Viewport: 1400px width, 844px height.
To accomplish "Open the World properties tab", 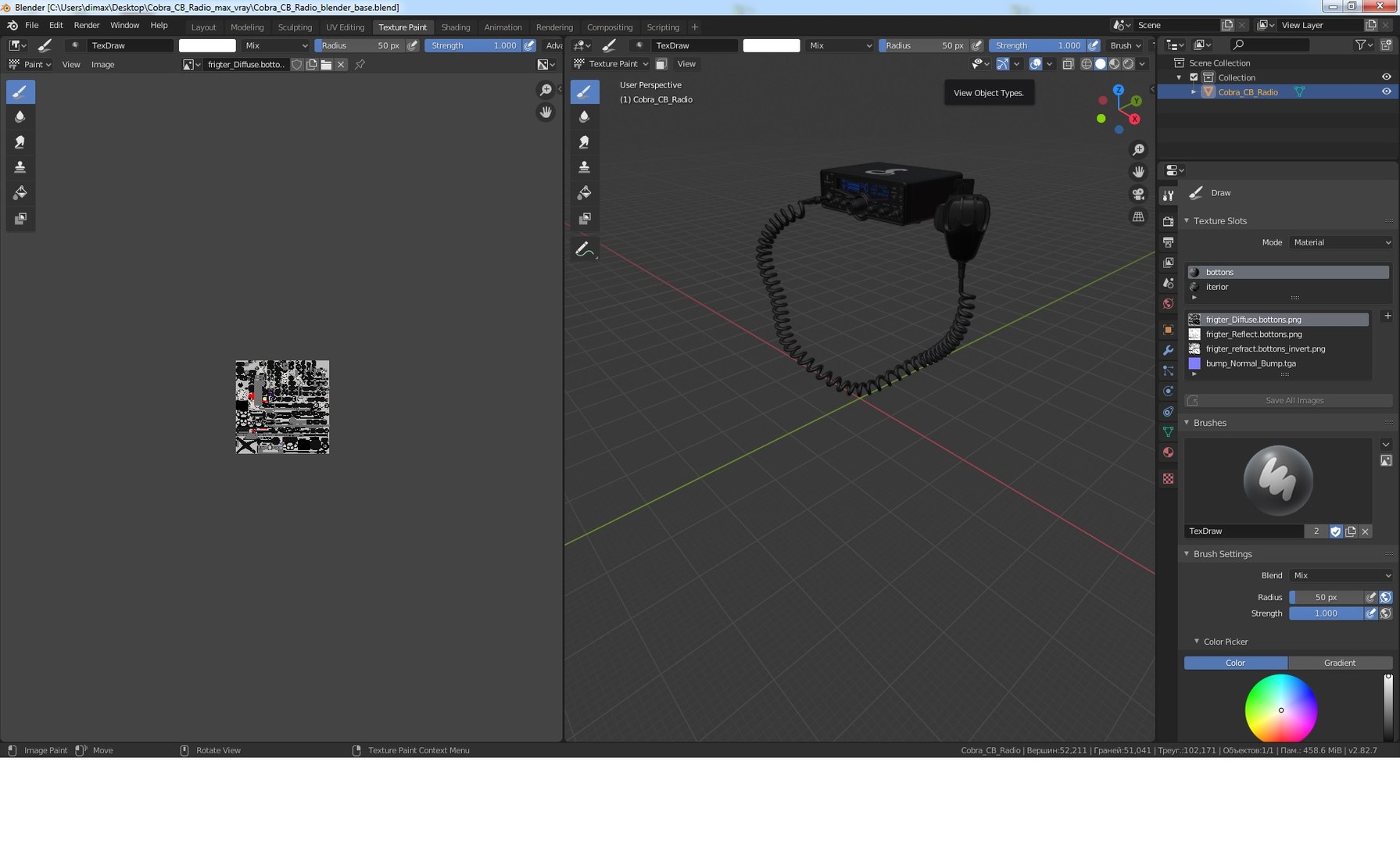I will [1168, 303].
